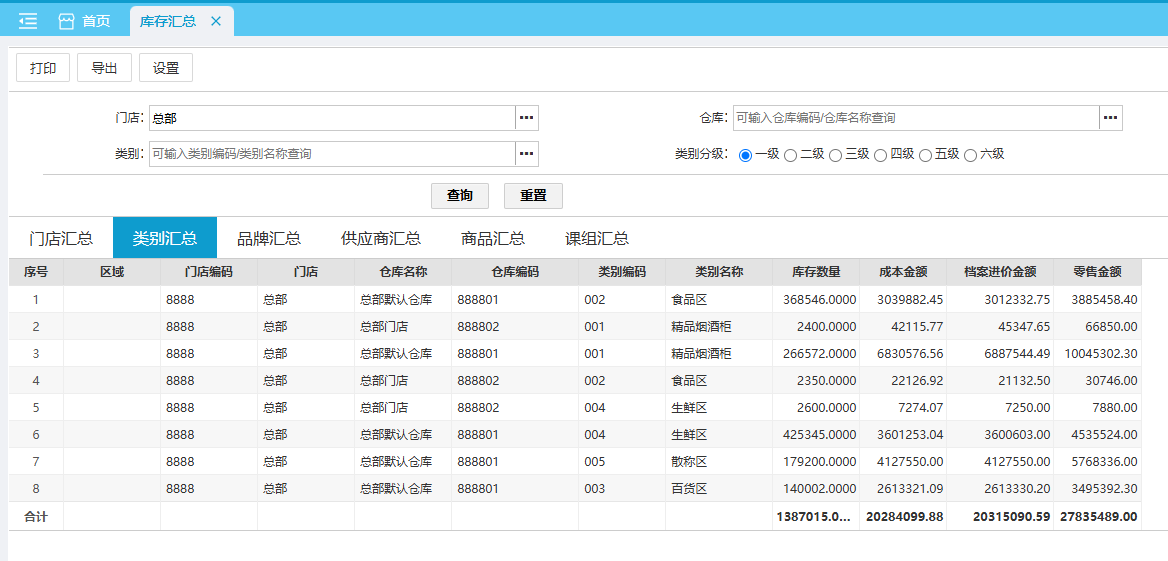Image resolution: width=1168 pixels, height=561 pixels.
Task: Open the 类别 lookup ellipsis button
Action: click(x=527, y=154)
